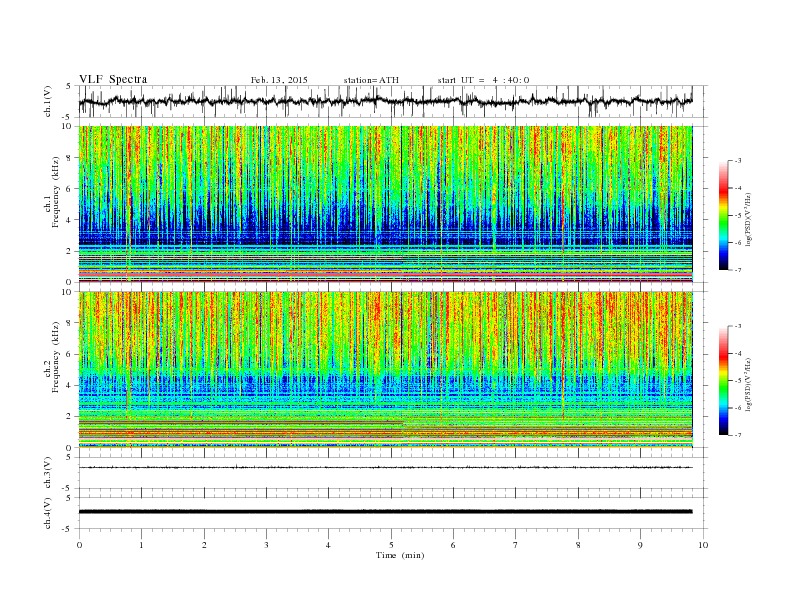Click the ch.2 spectrogram color scale bar

point(723,380)
